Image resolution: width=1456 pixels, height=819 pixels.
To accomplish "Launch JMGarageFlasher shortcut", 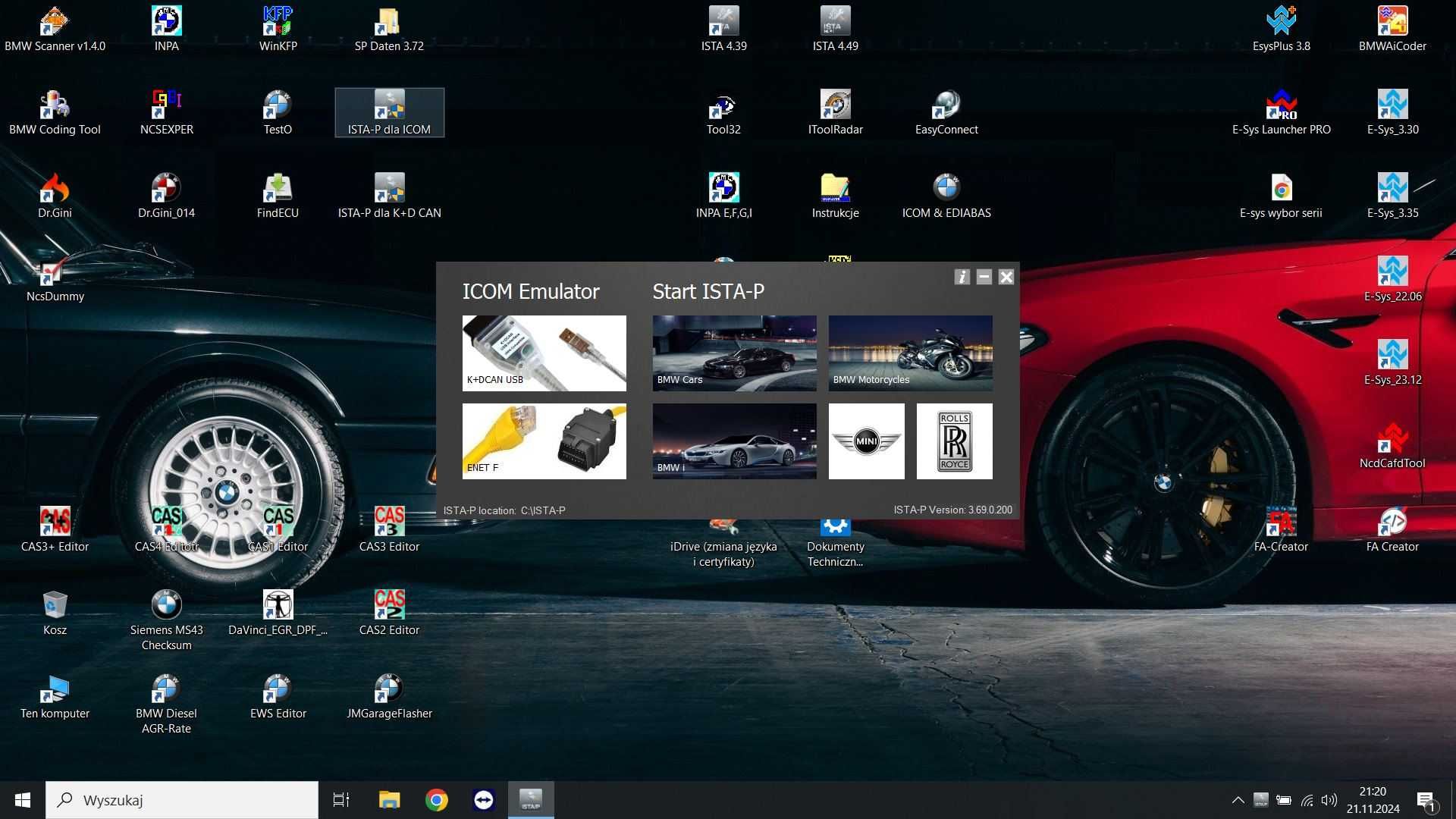I will (389, 698).
